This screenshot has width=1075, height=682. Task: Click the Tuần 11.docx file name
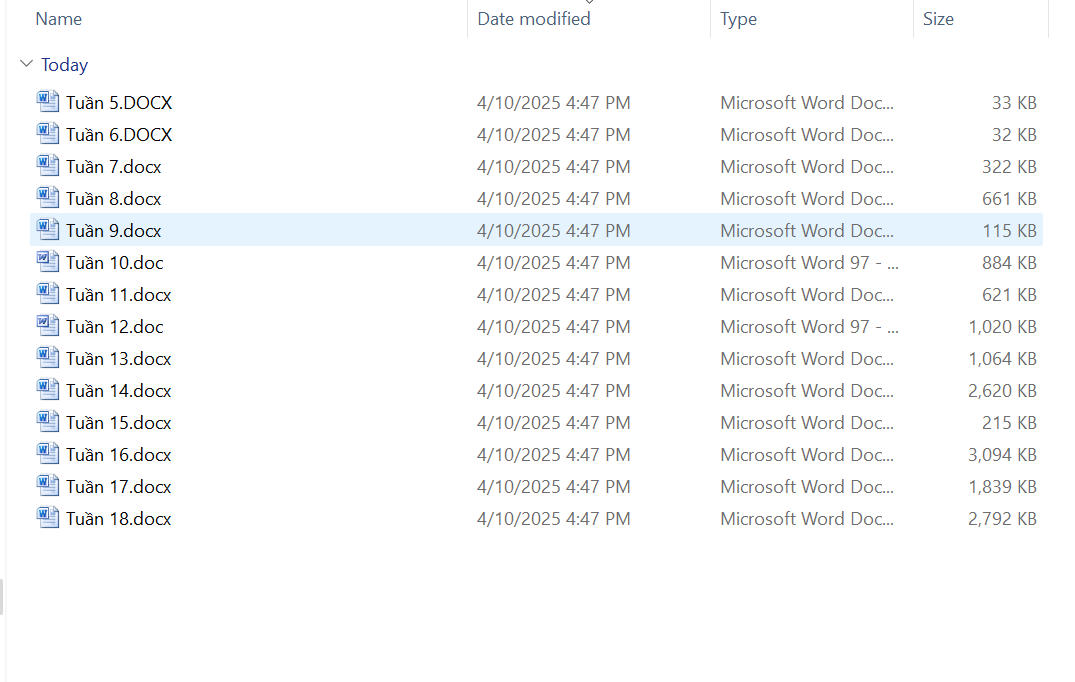[x=119, y=295]
